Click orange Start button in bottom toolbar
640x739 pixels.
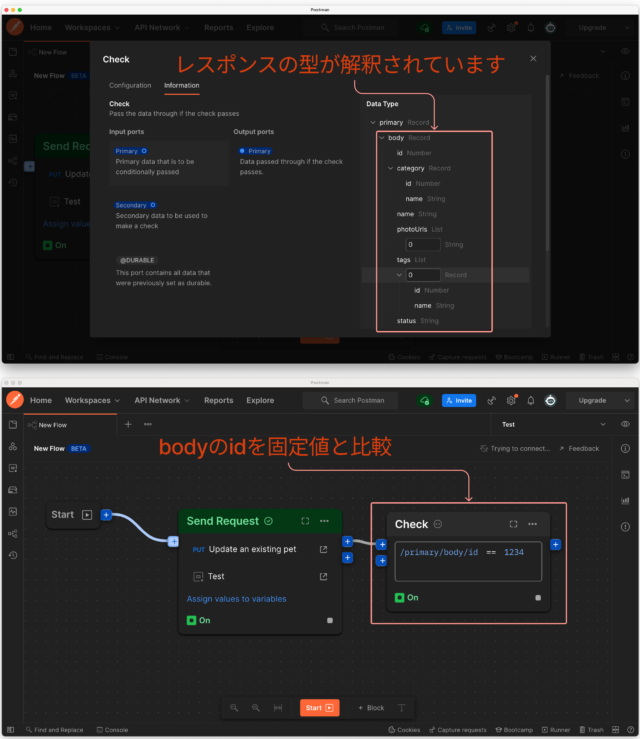(x=320, y=708)
